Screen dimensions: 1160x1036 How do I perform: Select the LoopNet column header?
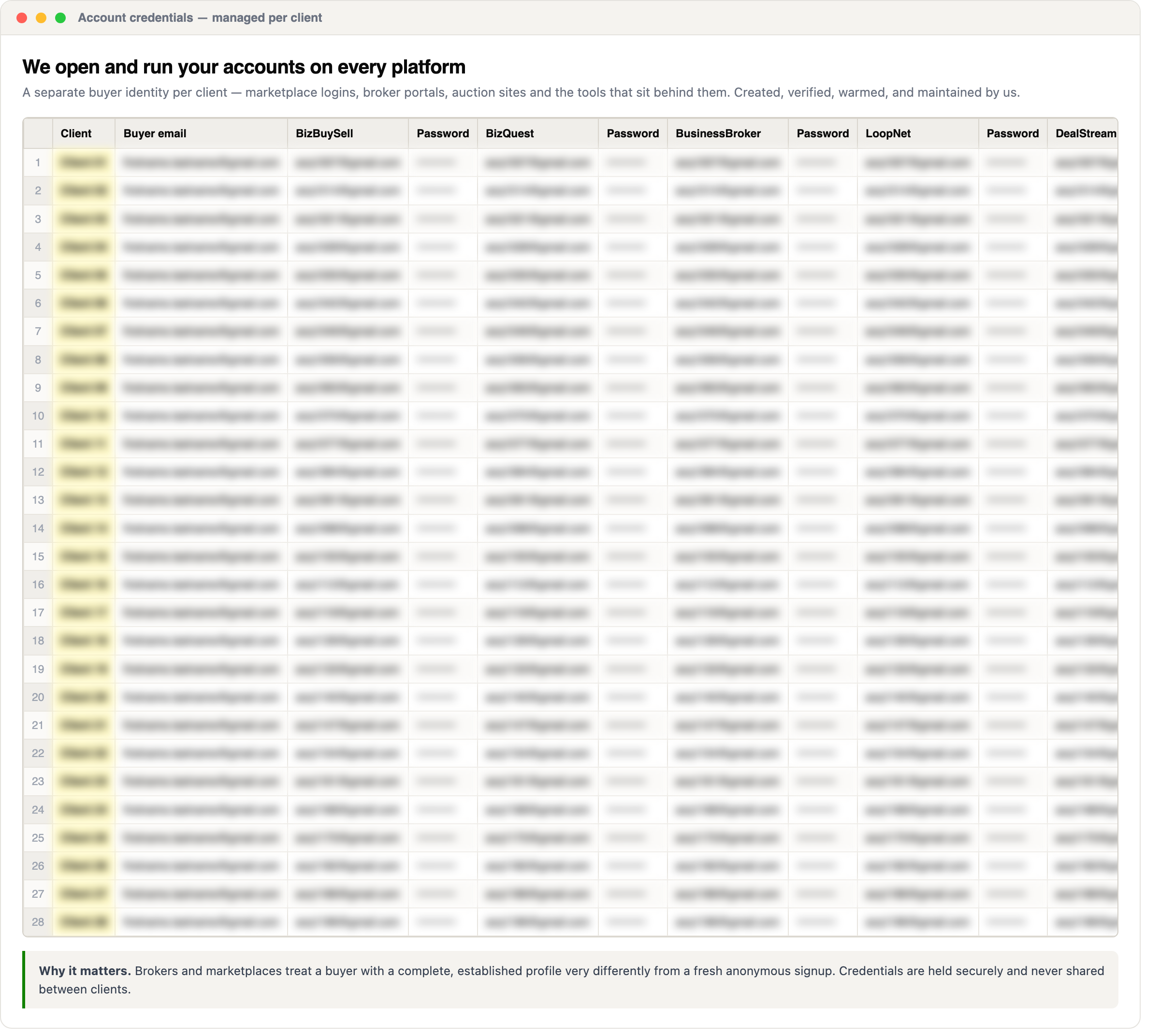(918, 134)
